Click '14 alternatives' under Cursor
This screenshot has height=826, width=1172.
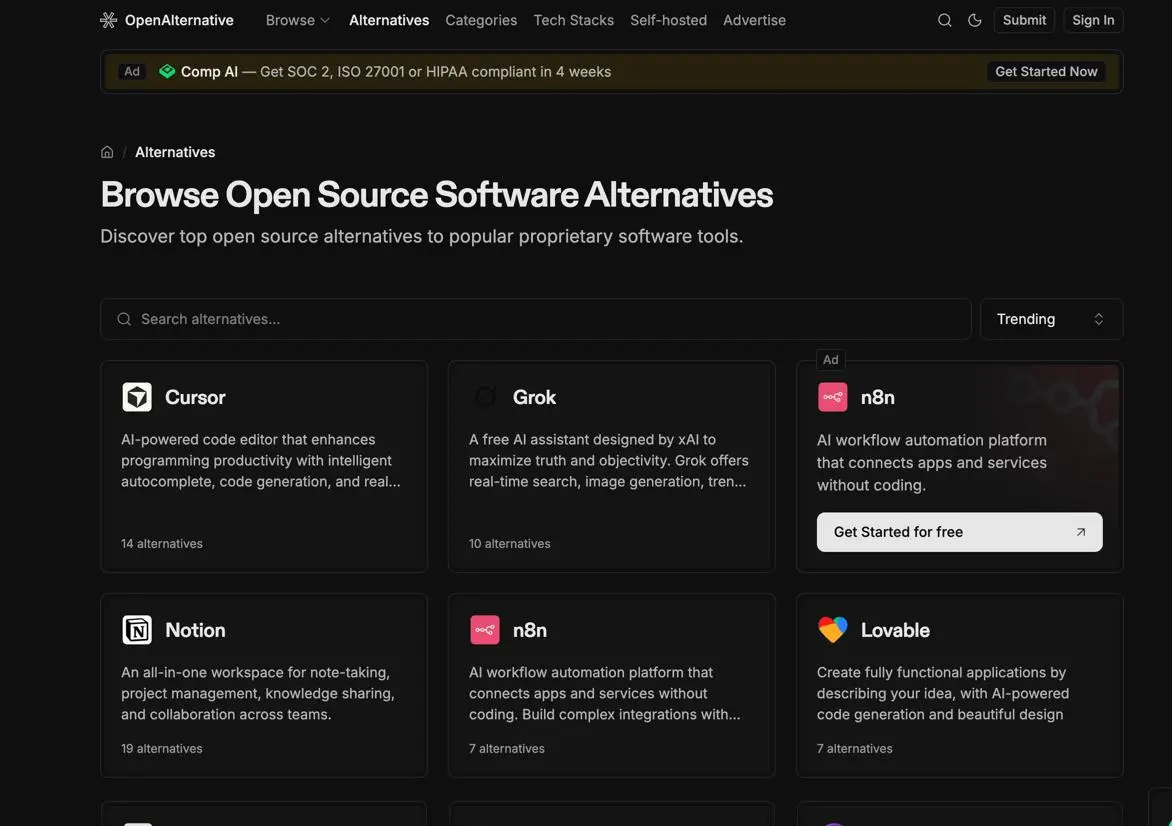pyautogui.click(x=161, y=543)
